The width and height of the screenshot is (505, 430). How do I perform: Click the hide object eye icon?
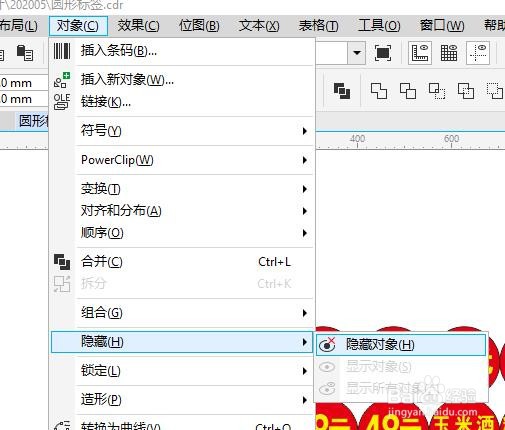(x=327, y=345)
